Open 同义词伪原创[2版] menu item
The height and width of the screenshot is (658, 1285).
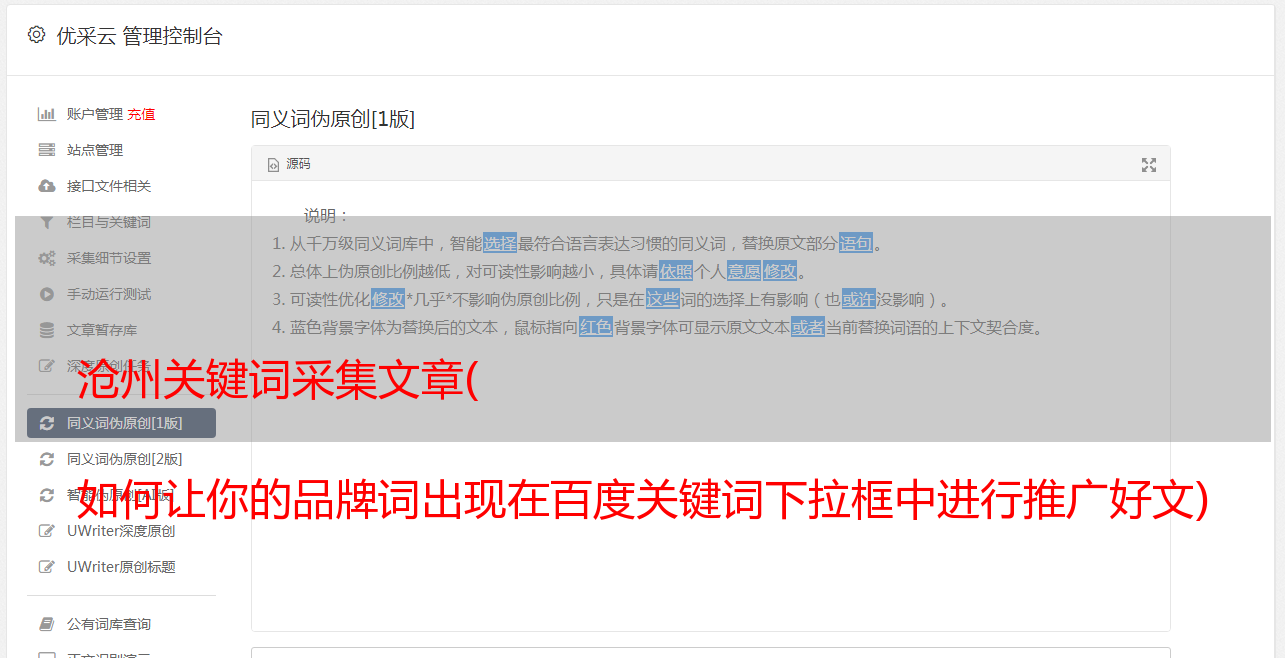[x=121, y=459]
